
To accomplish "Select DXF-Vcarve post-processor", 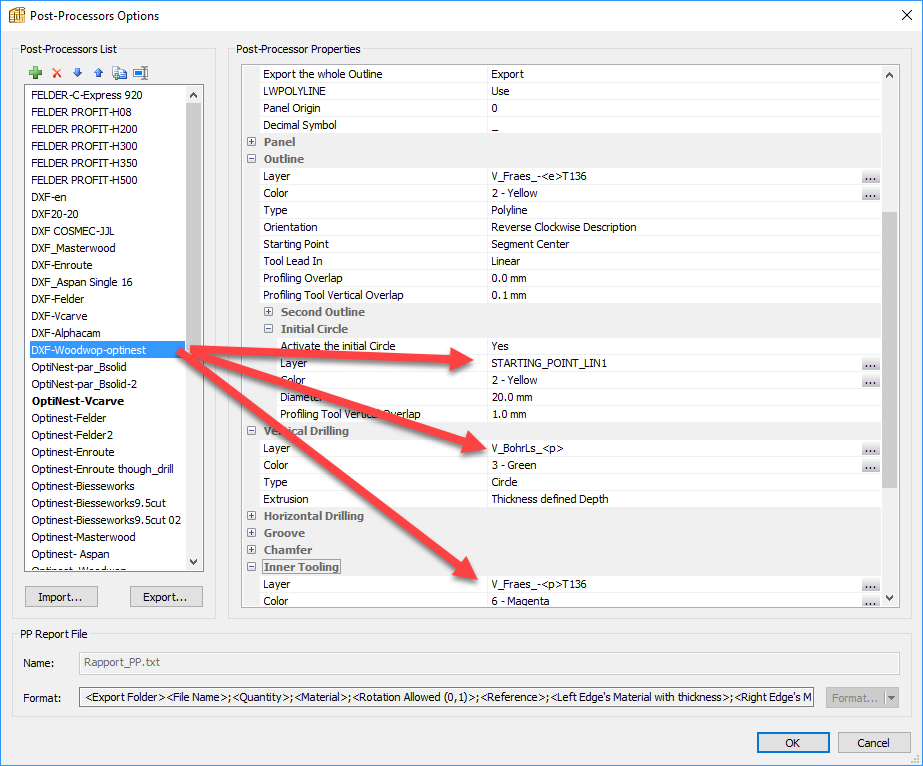I will click(59, 316).
